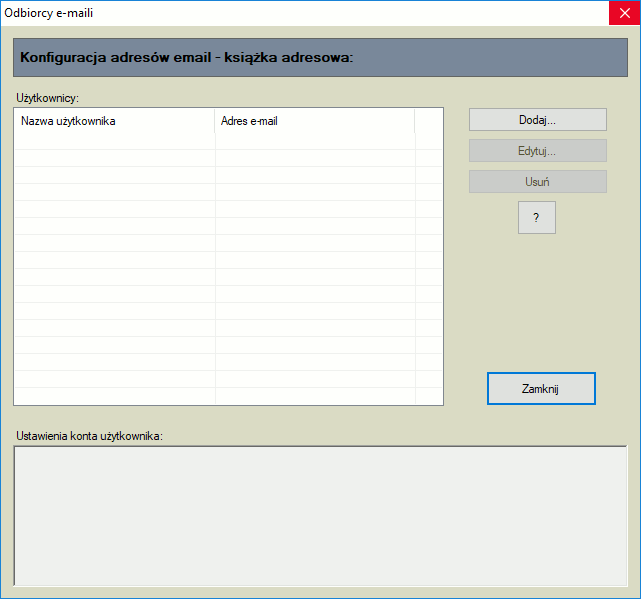Viewport: 641px width, 599px height.
Task: Open help with the "?" button
Action: click(536, 218)
